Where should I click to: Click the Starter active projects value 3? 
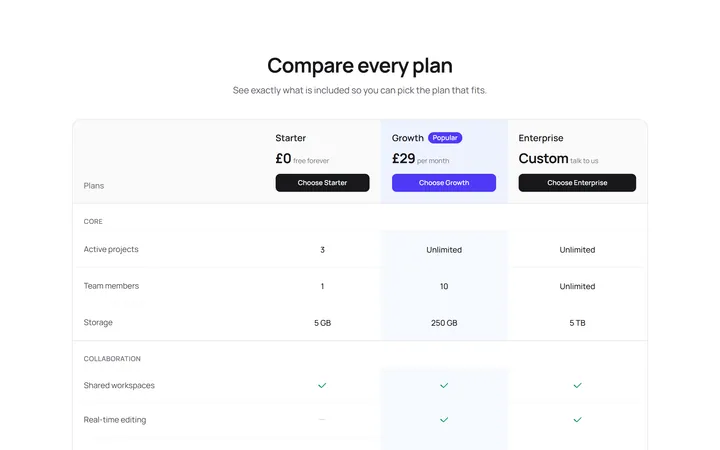click(322, 250)
